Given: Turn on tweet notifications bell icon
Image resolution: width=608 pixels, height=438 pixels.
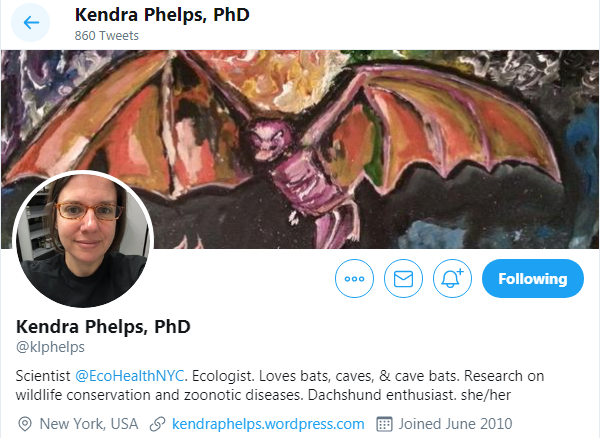Looking at the screenshot, I should pos(452,279).
